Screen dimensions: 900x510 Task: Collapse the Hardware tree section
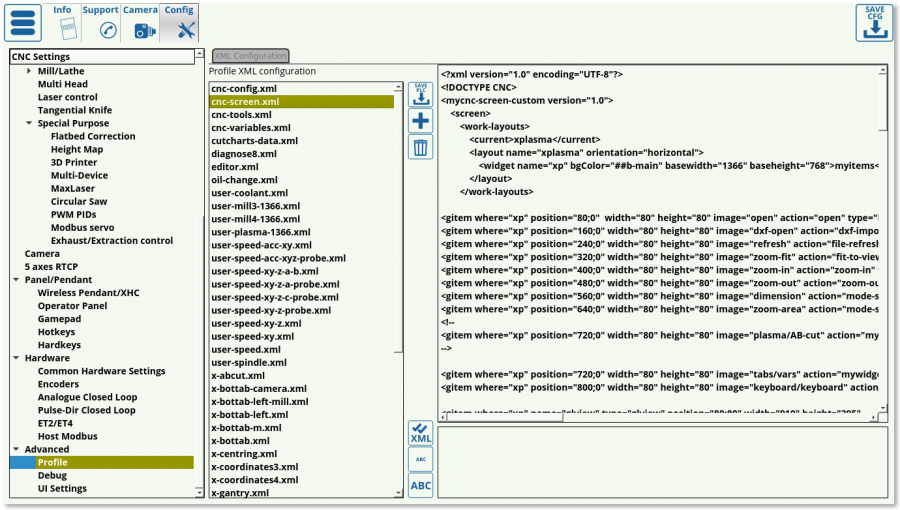tap(16, 358)
